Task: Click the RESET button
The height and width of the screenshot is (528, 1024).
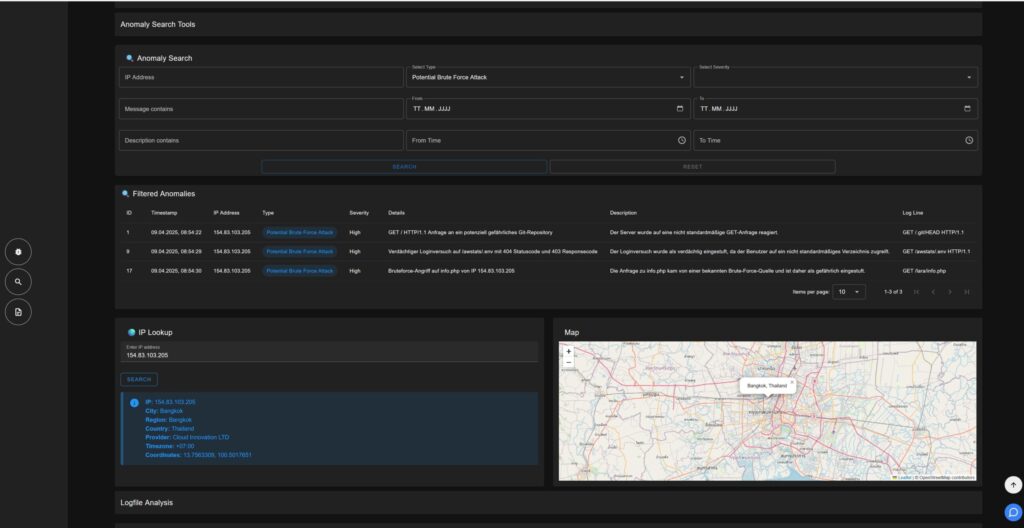Action: coord(692,167)
